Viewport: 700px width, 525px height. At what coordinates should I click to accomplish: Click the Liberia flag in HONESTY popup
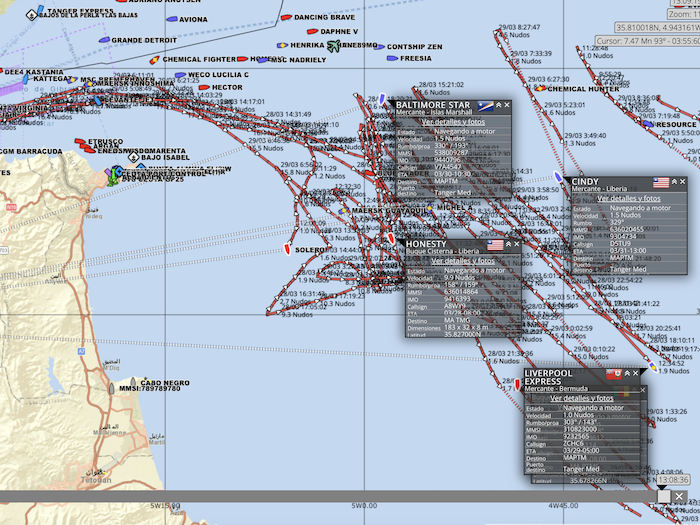pyautogui.click(x=495, y=245)
